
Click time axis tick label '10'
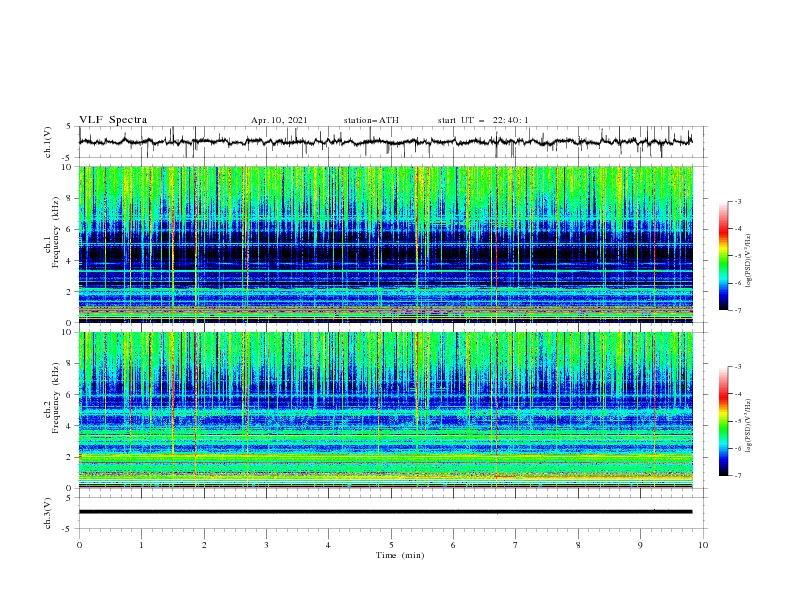703,545
